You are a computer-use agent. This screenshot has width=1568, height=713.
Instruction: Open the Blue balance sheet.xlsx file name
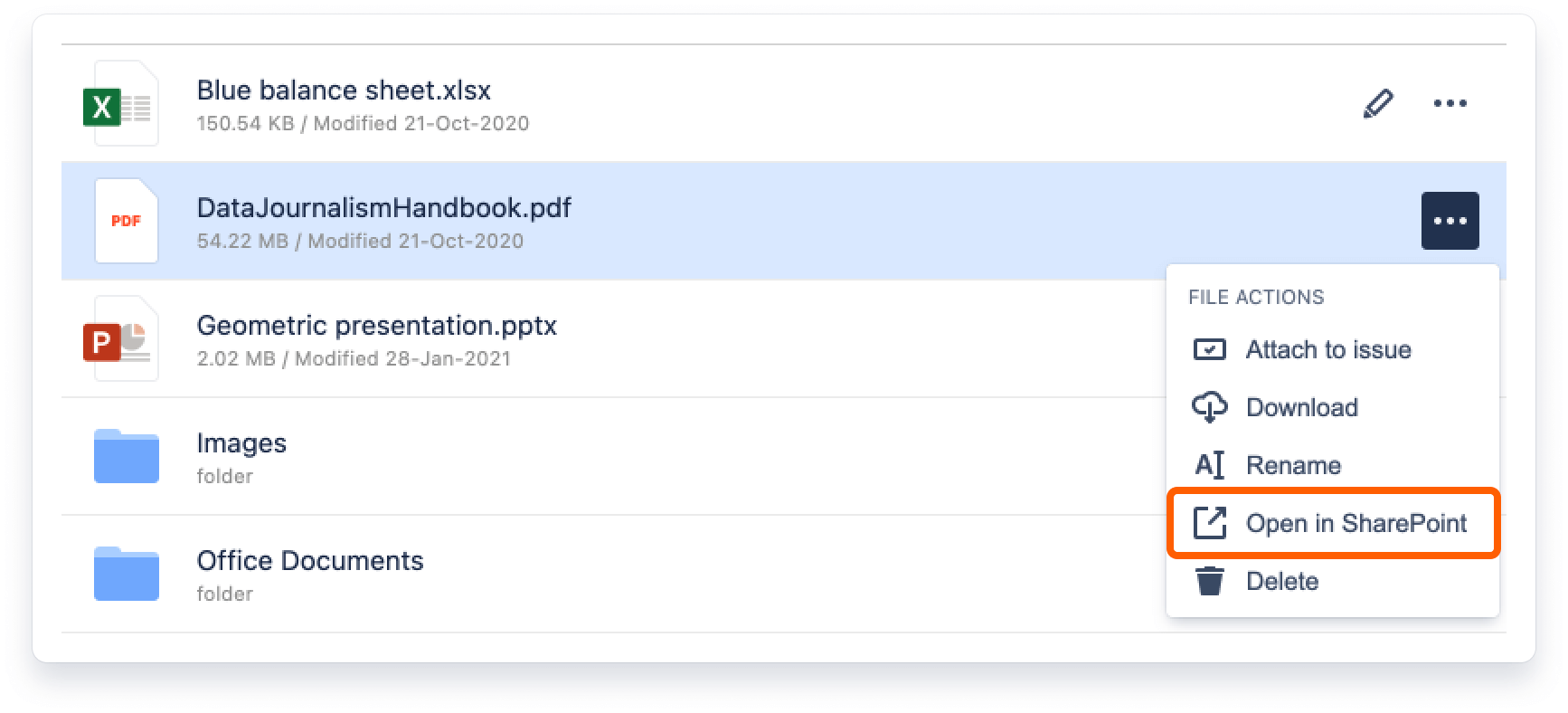coord(344,90)
